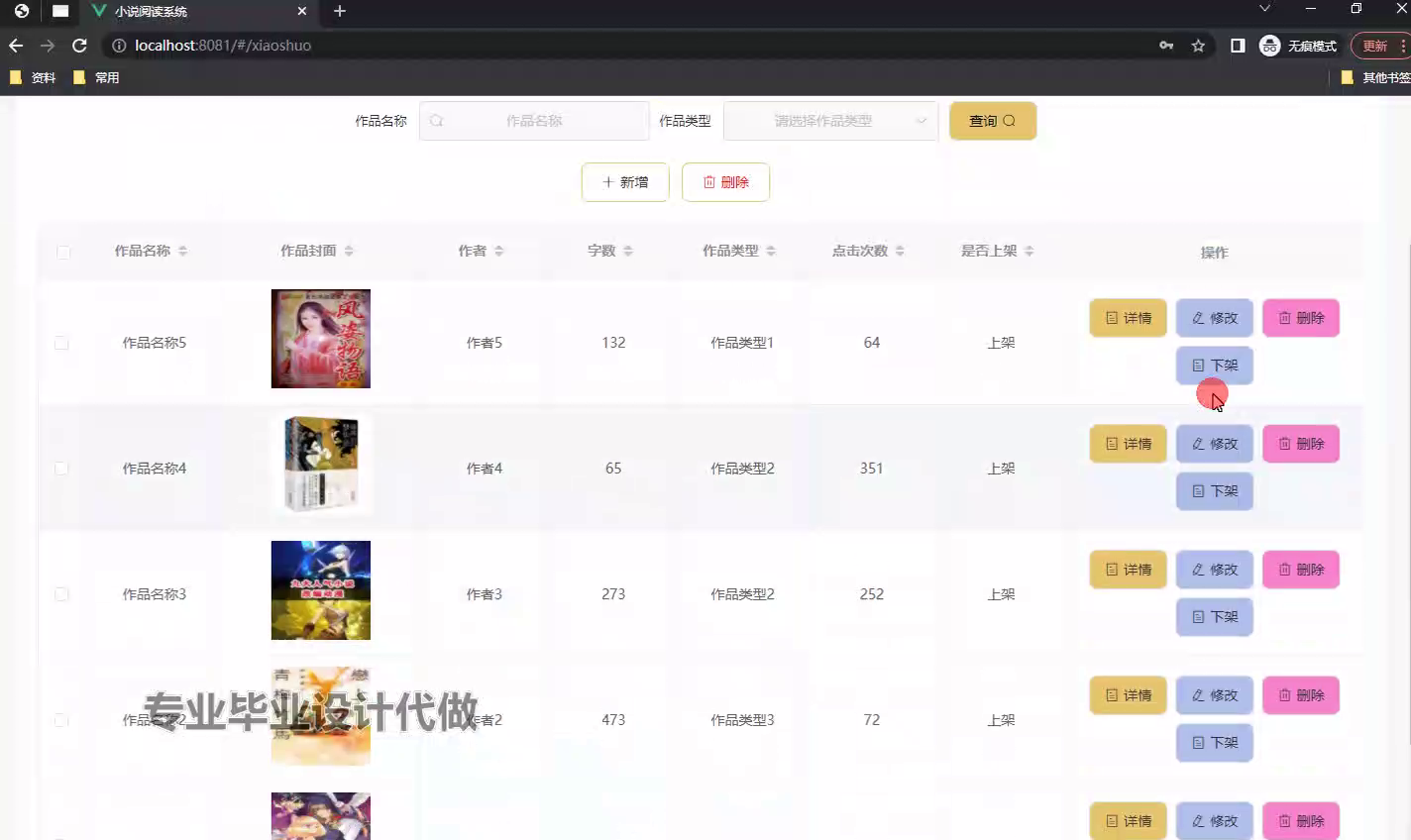Bookmark this page with the star icon
This screenshot has height=840, width=1411.
[1198, 46]
